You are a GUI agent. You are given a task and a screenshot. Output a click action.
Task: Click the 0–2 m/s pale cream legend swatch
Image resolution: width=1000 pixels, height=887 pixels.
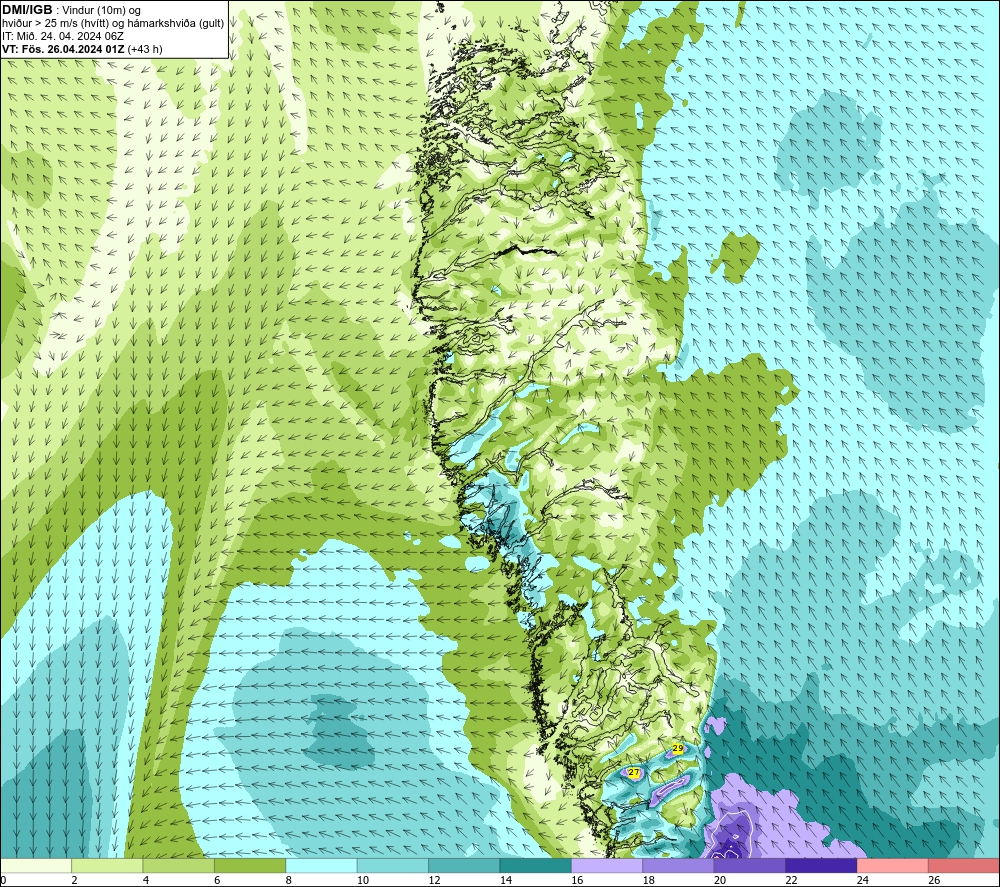(36, 866)
